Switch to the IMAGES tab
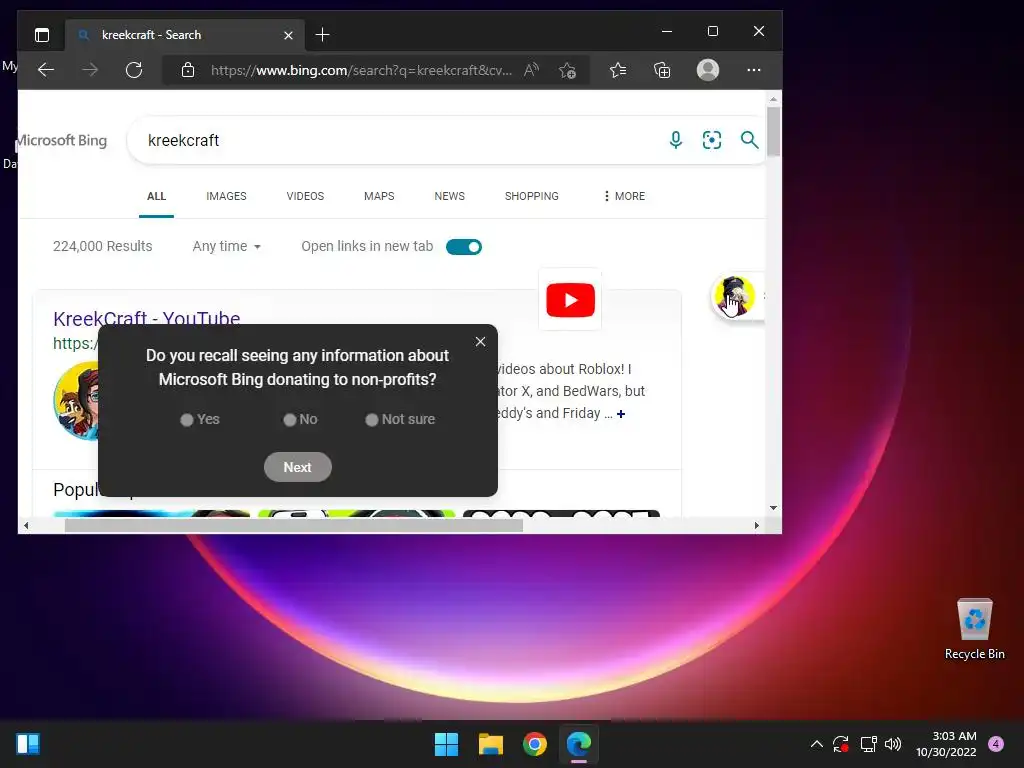 click(226, 196)
